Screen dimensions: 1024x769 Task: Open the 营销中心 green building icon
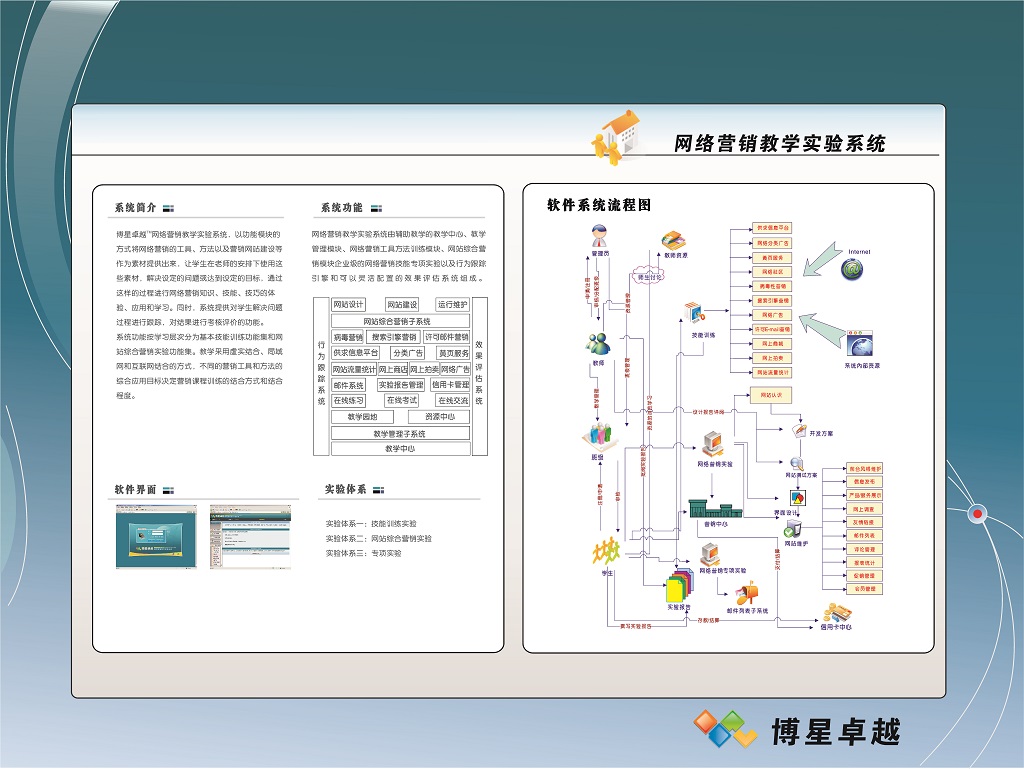[x=714, y=507]
